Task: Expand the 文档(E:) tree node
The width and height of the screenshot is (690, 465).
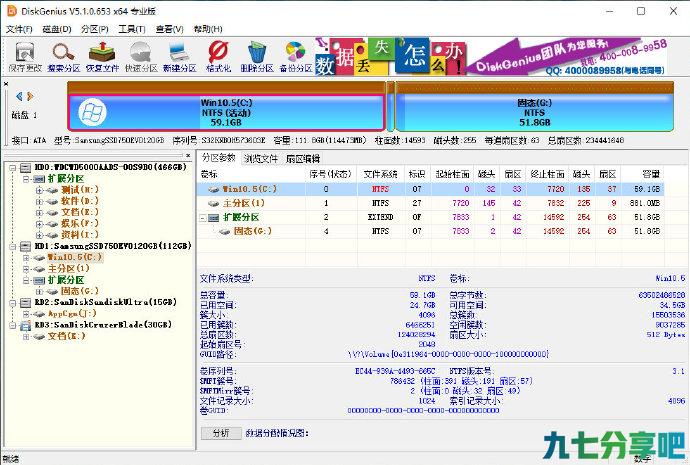Action: (x=40, y=213)
